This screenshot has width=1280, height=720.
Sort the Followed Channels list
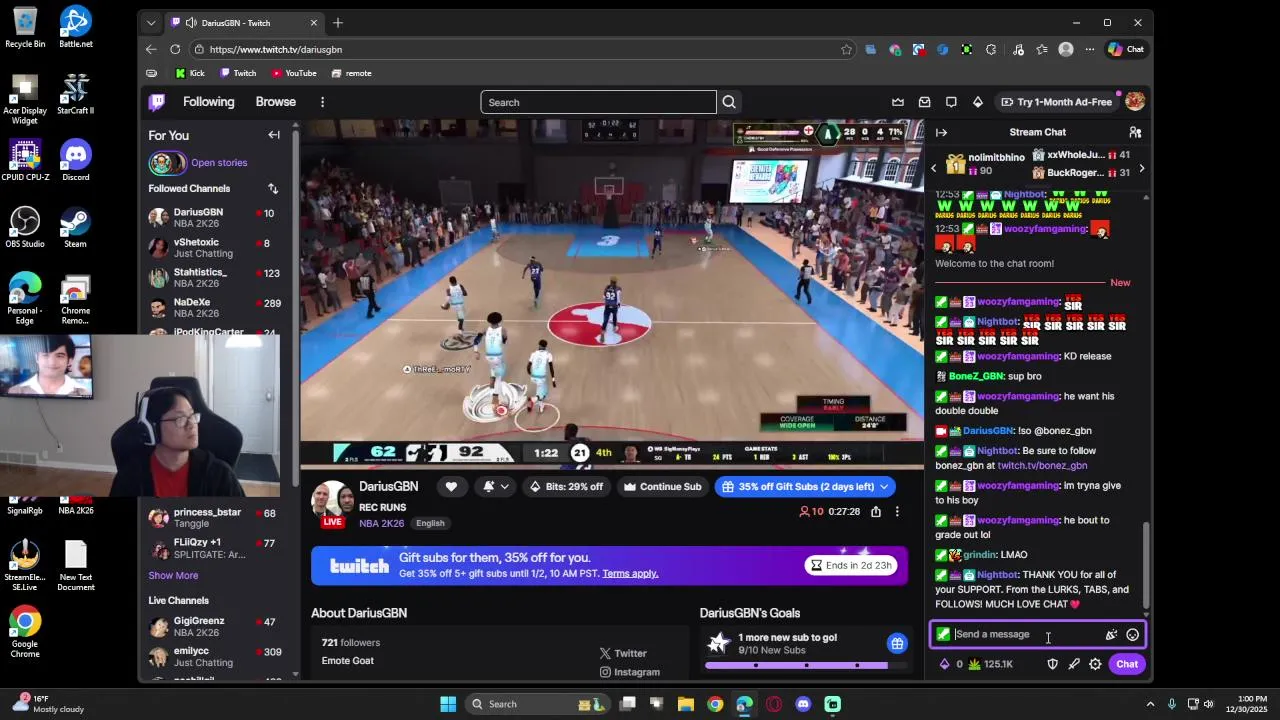(272, 188)
